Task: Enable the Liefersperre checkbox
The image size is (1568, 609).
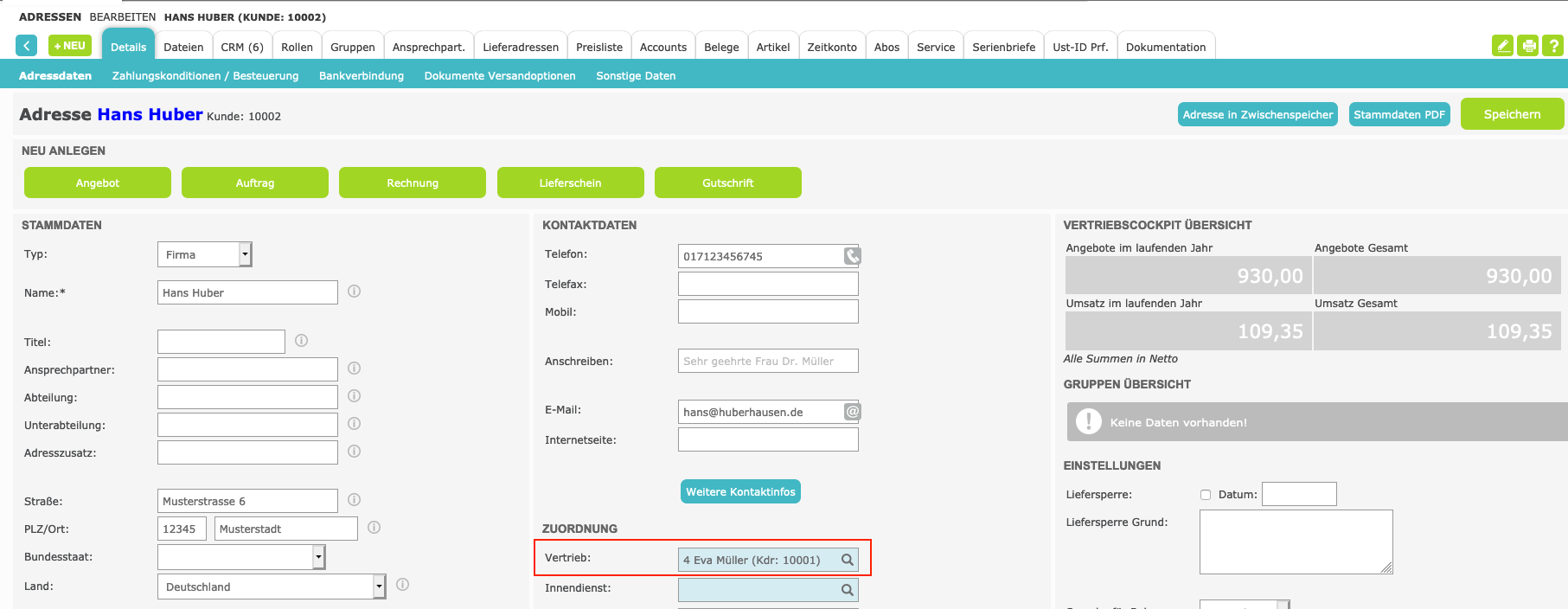Action: (1206, 495)
